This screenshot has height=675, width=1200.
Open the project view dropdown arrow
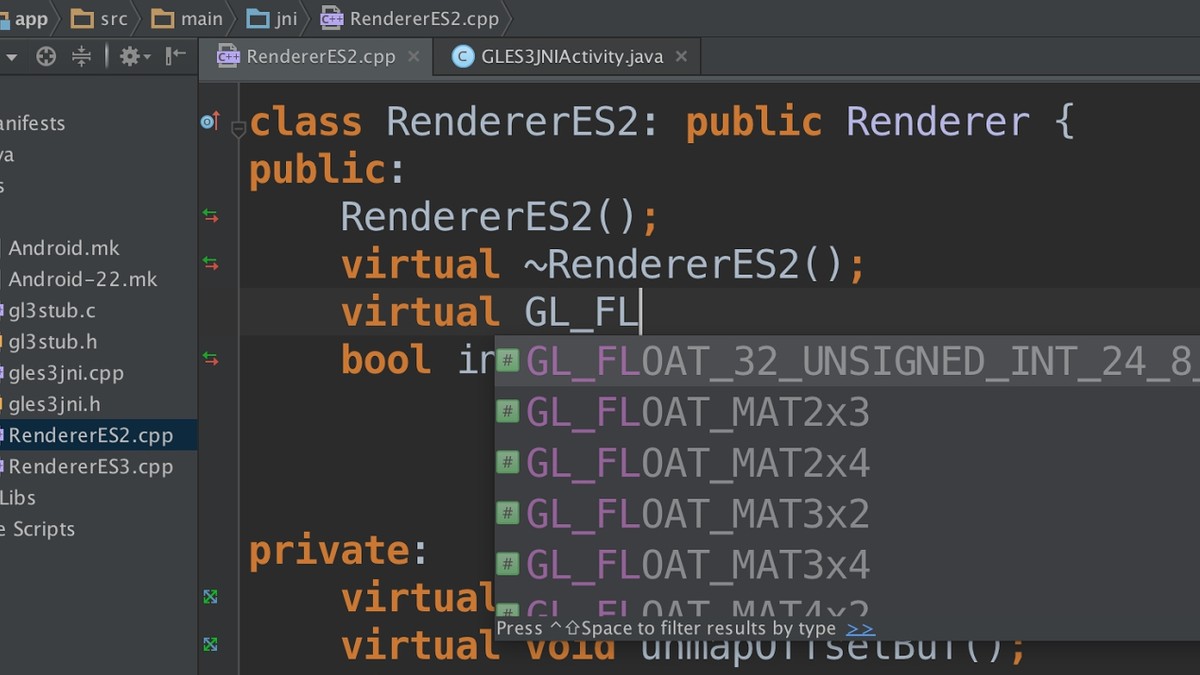tap(11, 57)
